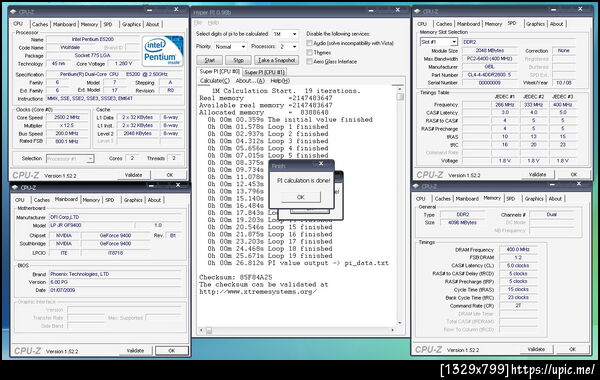Click Validate in the SPD timings CPU-Z window

point(537,174)
